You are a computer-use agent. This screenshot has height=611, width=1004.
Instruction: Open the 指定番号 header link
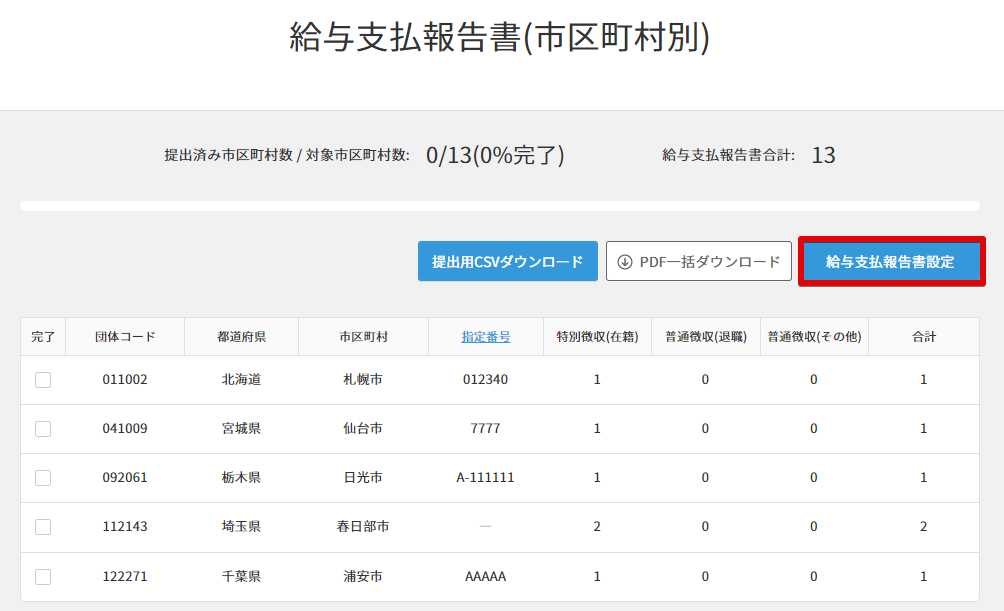coord(486,337)
